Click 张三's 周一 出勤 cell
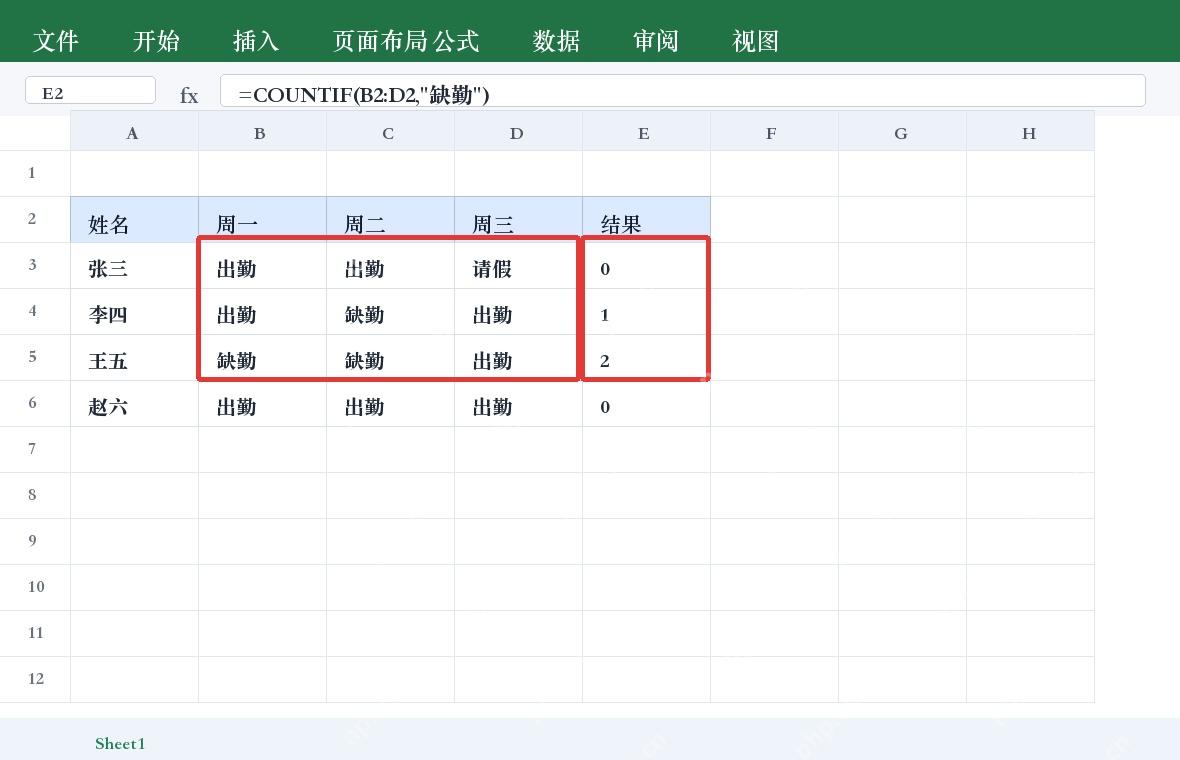 click(263, 266)
